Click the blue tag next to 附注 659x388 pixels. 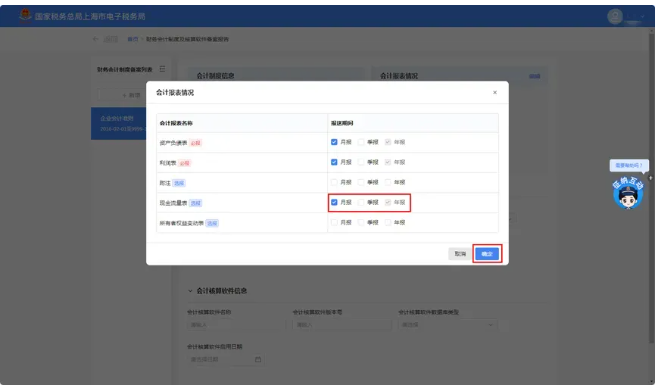pyautogui.click(x=179, y=183)
